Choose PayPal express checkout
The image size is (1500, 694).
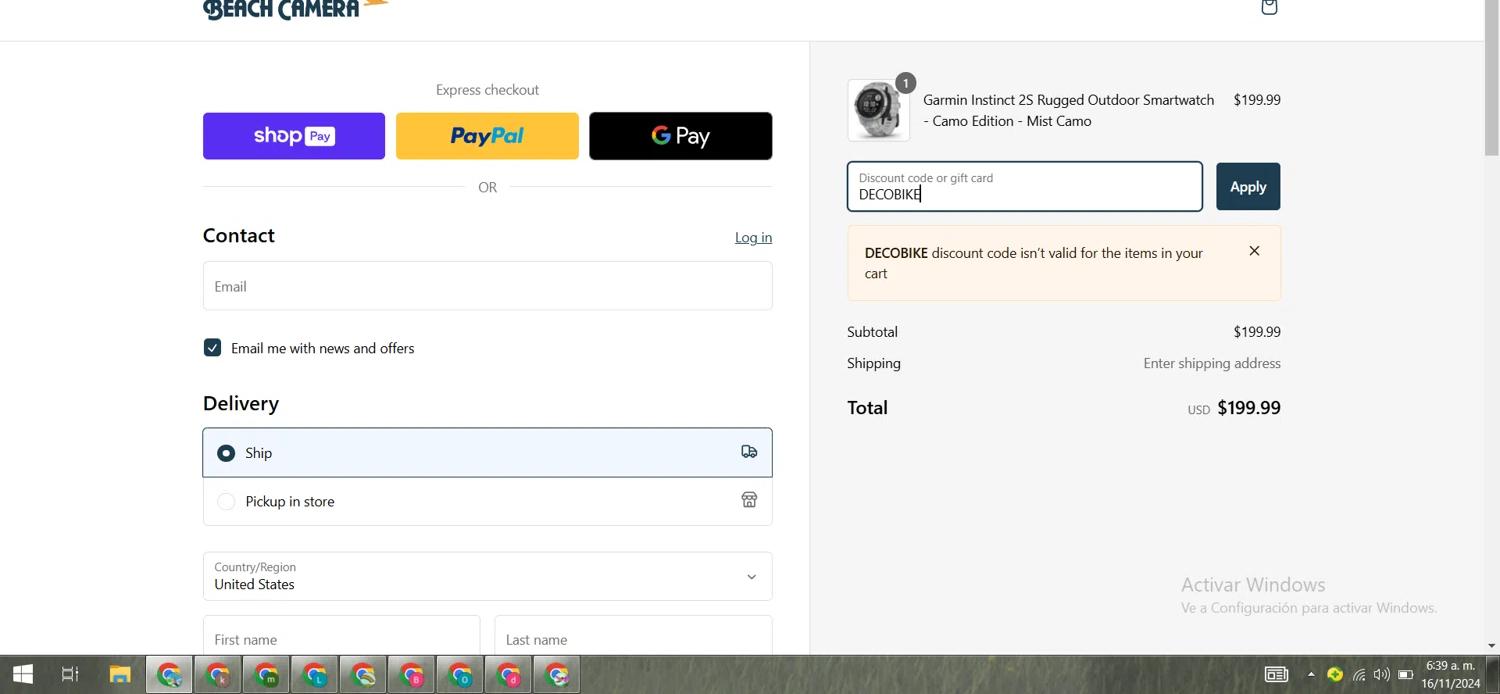[x=487, y=136]
